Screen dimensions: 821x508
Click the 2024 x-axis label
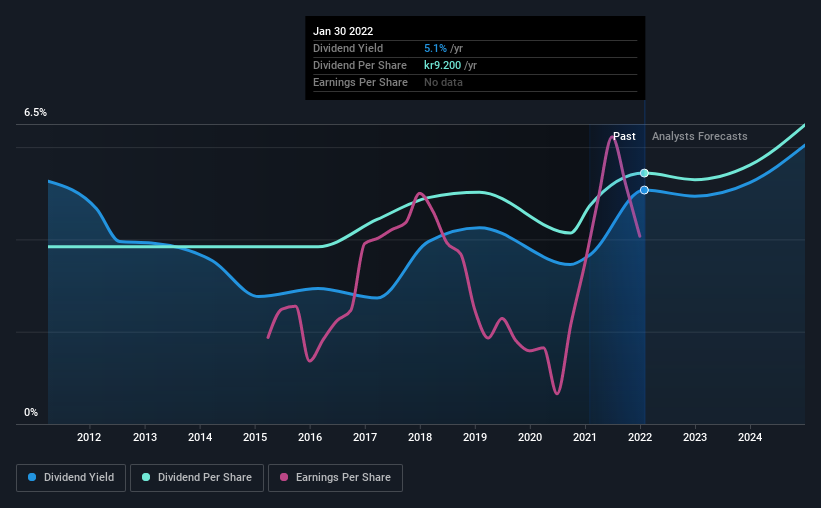click(x=750, y=437)
